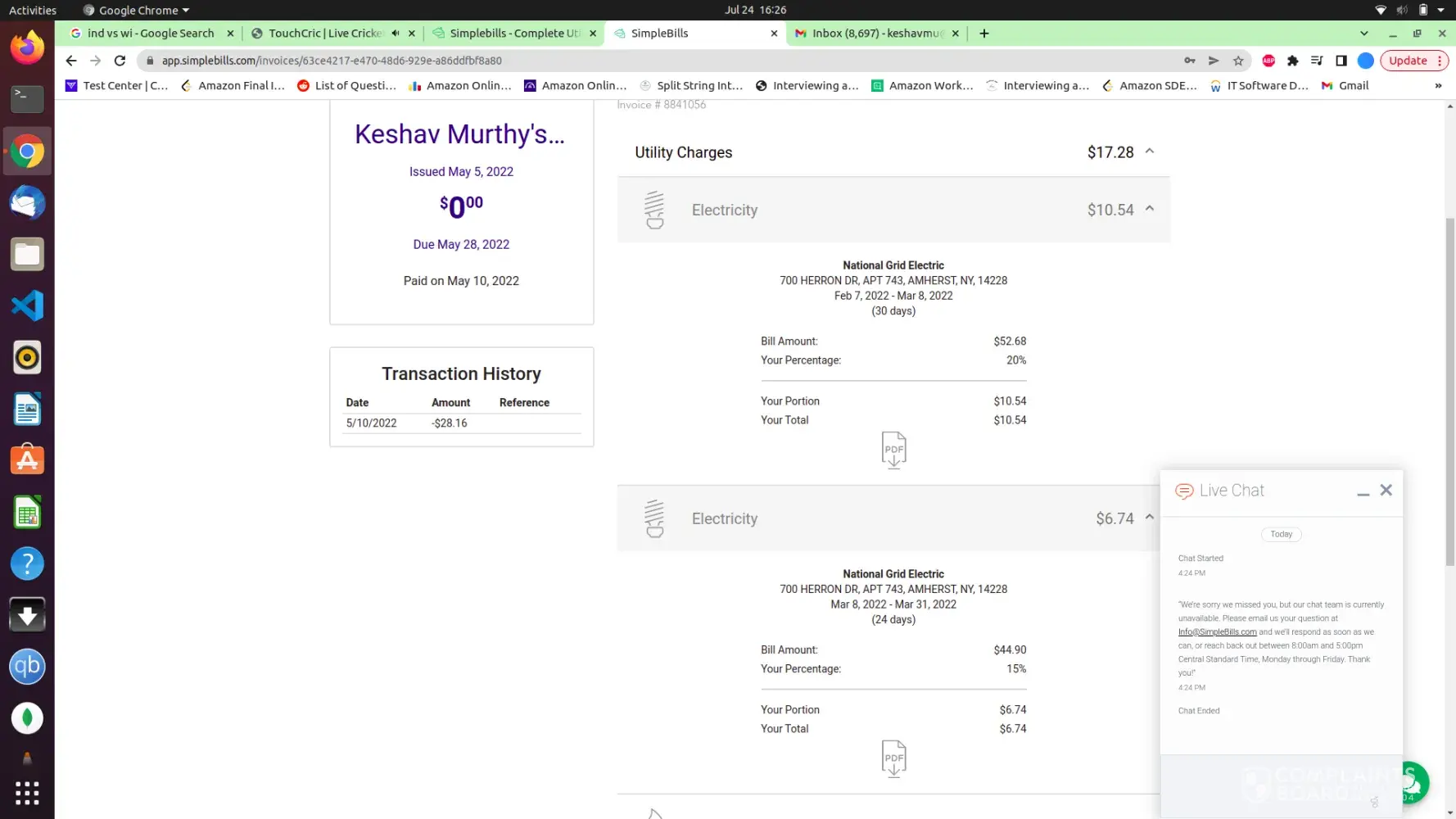The height and width of the screenshot is (819, 1456).
Task: Collapse the Utility Charges section
Action: coord(1149,152)
